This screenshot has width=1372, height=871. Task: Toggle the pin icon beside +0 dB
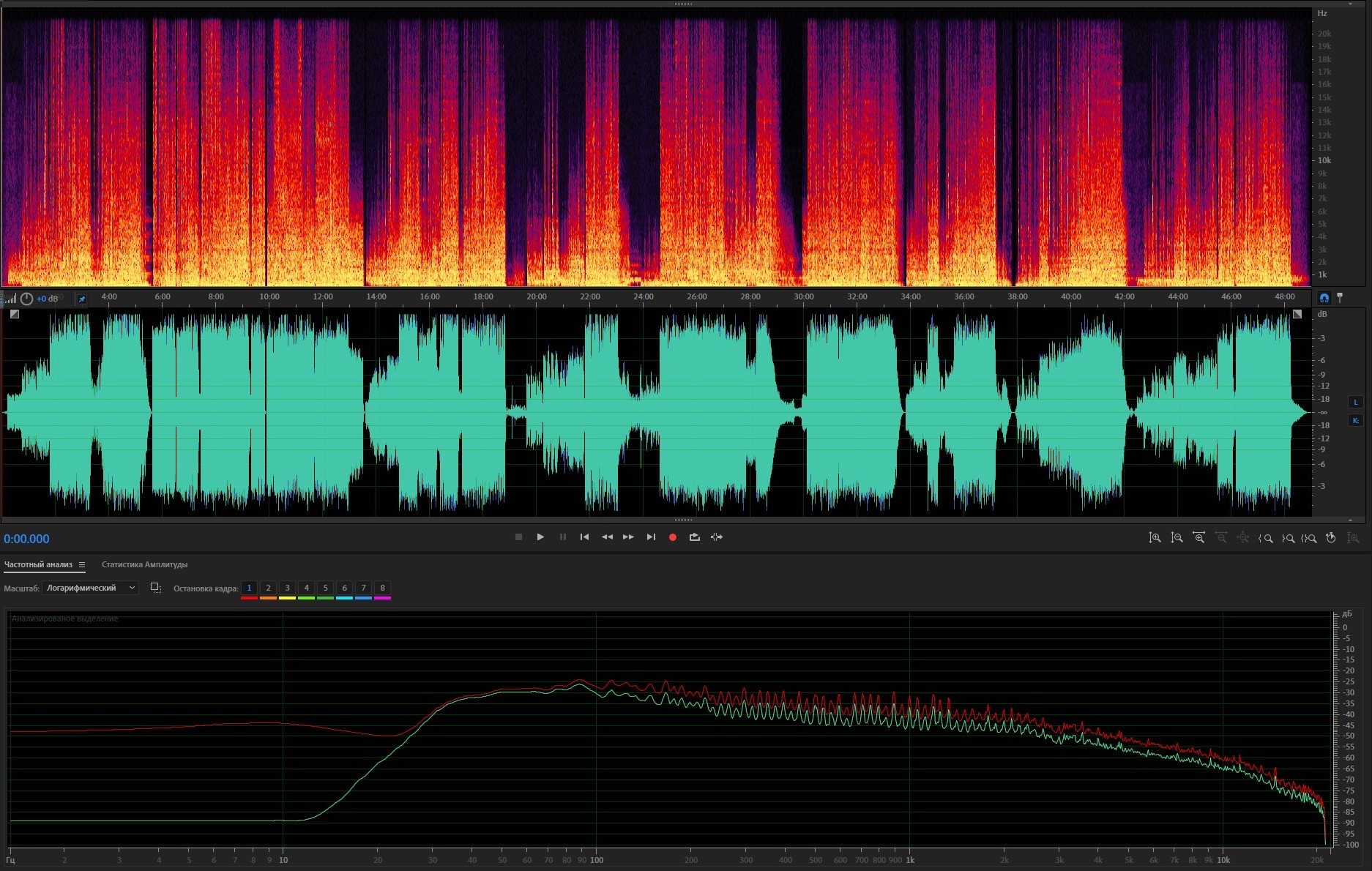(x=81, y=299)
